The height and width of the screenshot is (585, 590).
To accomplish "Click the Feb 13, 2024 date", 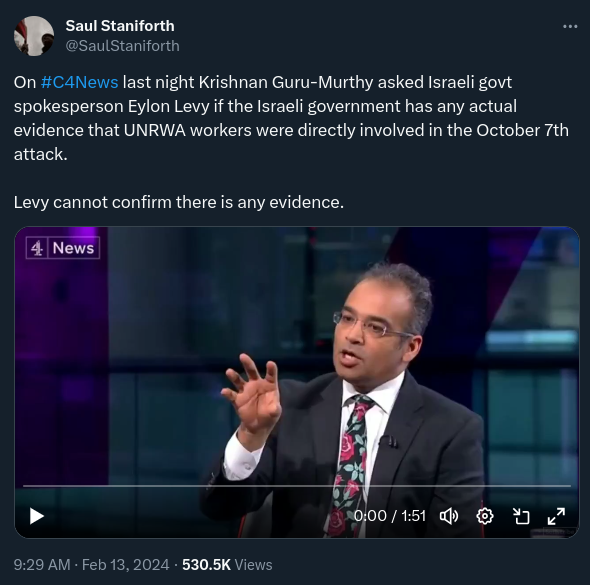I will [125, 565].
